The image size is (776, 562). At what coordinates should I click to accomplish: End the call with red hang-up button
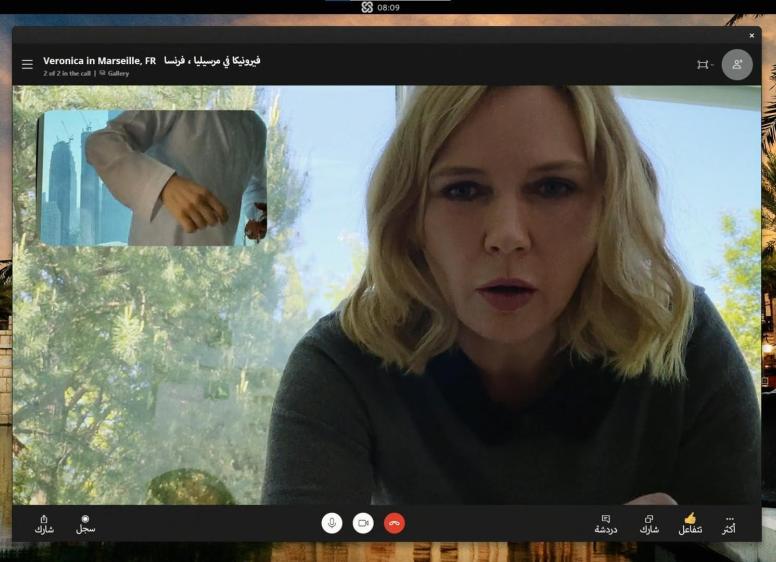(x=394, y=523)
